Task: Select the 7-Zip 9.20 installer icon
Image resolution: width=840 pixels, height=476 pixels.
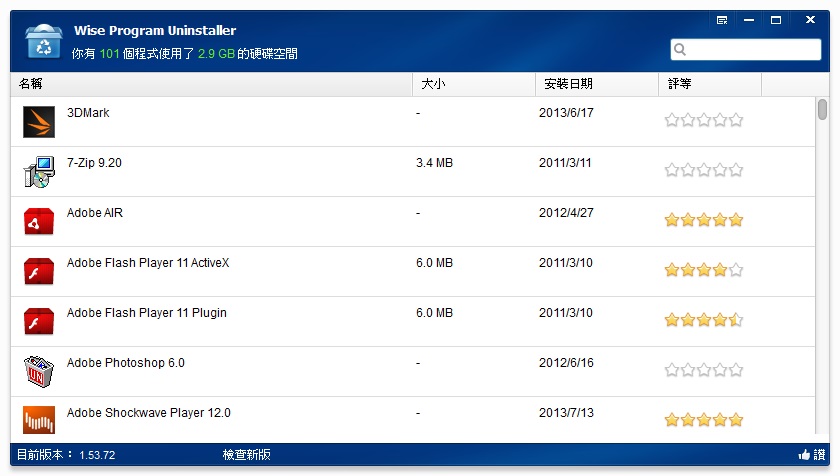Action: click(39, 171)
